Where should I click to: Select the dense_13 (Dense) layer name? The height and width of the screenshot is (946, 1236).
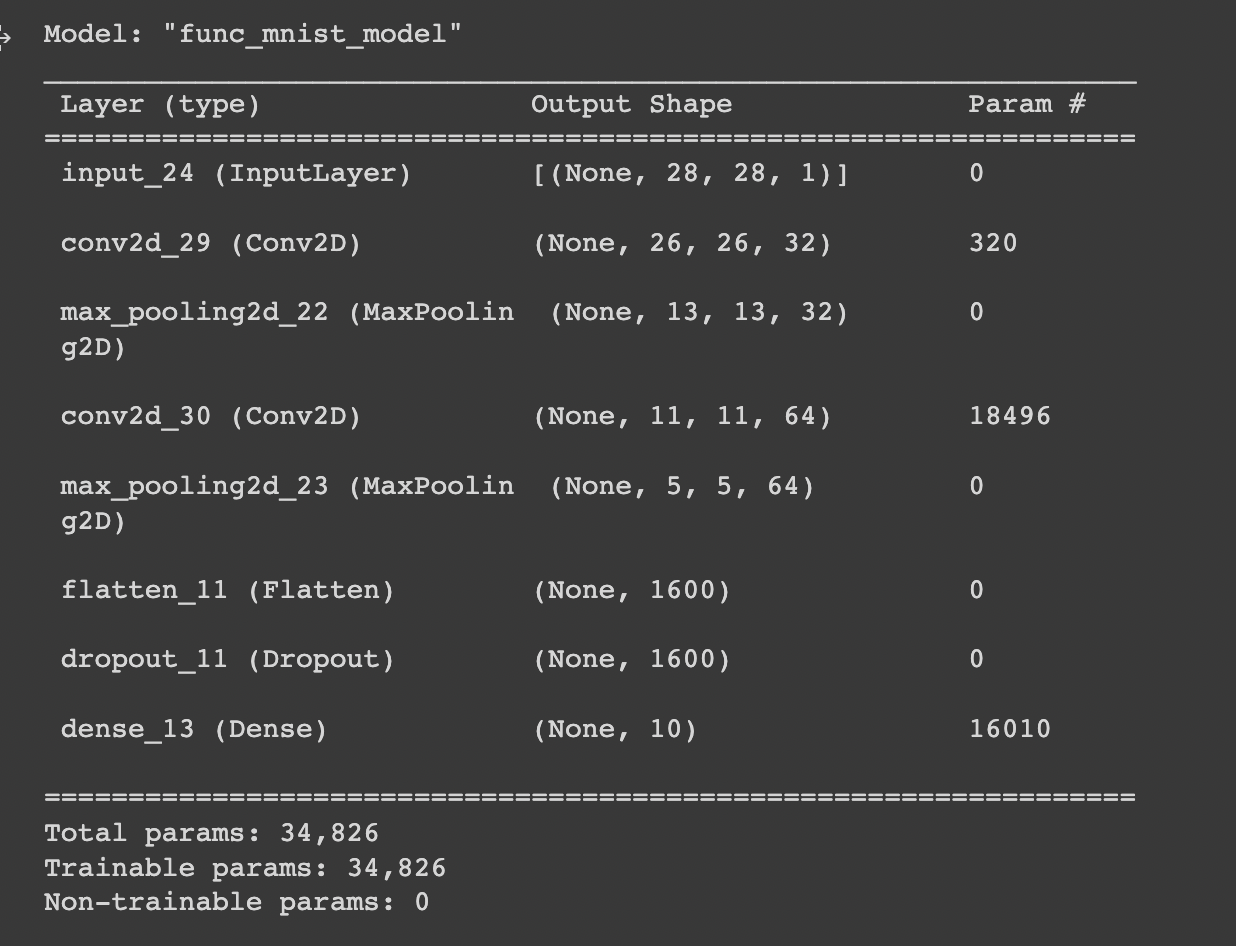point(194,730)
